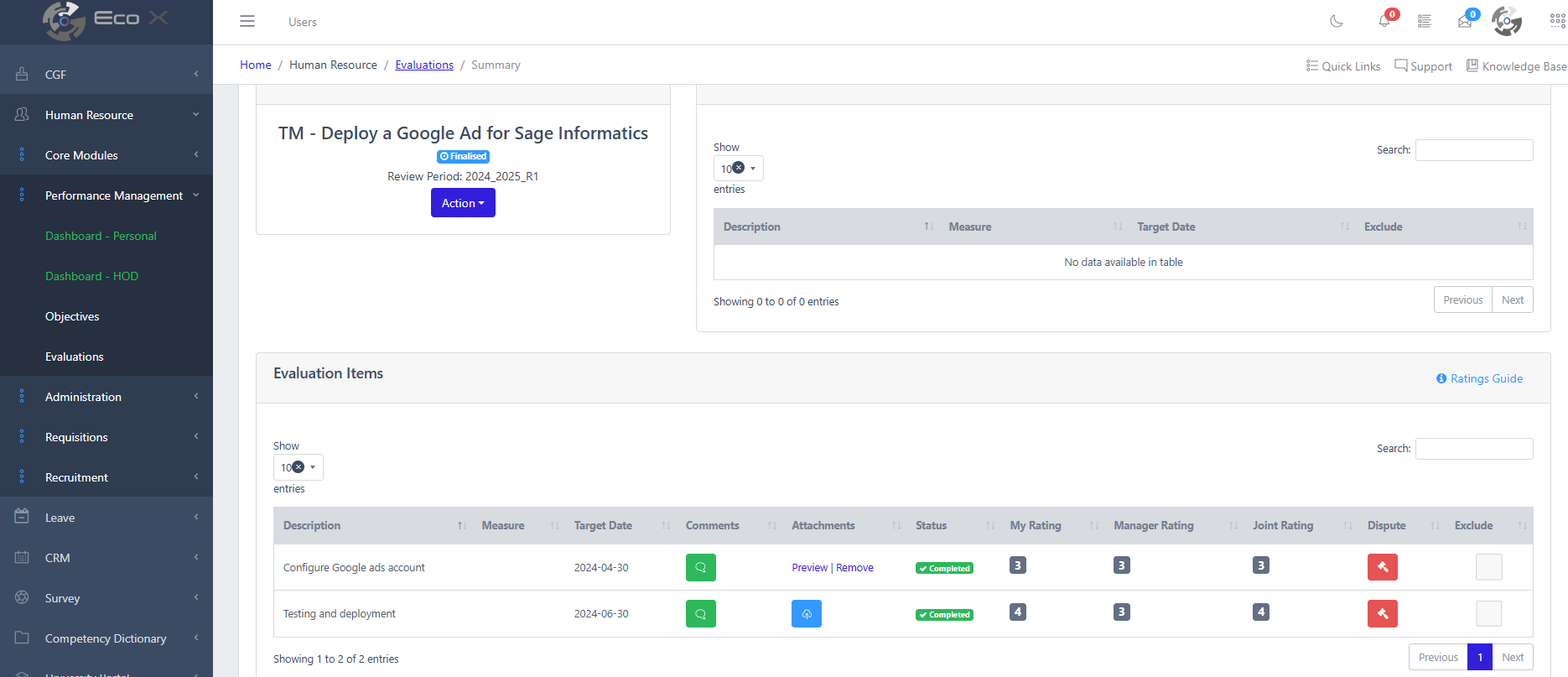Click the CGF sidebar icon
1568x677 pixels.
click(22, 74)
